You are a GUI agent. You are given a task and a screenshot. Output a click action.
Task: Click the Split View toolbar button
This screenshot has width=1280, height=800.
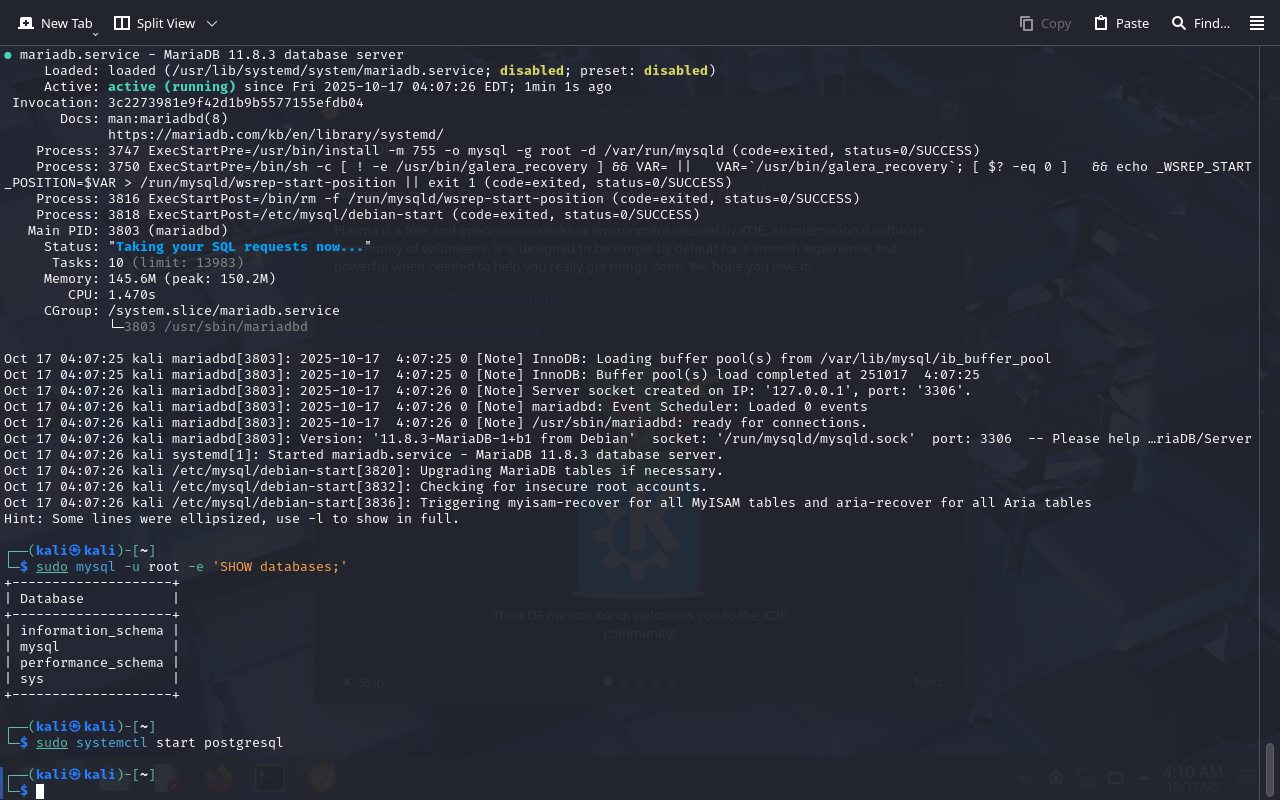pyautogui.click(x=155, y=23)
